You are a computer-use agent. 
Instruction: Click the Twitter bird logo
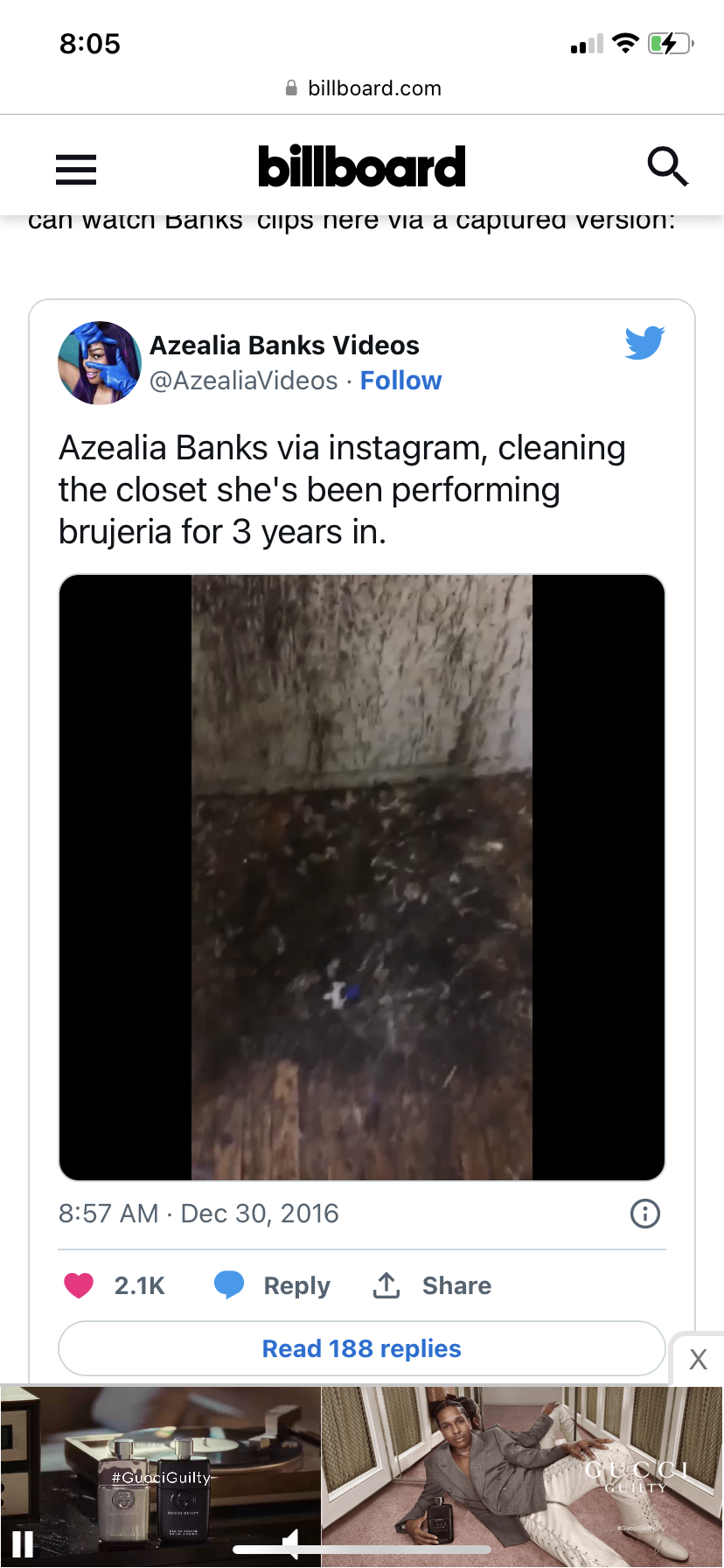pos(645,342)
